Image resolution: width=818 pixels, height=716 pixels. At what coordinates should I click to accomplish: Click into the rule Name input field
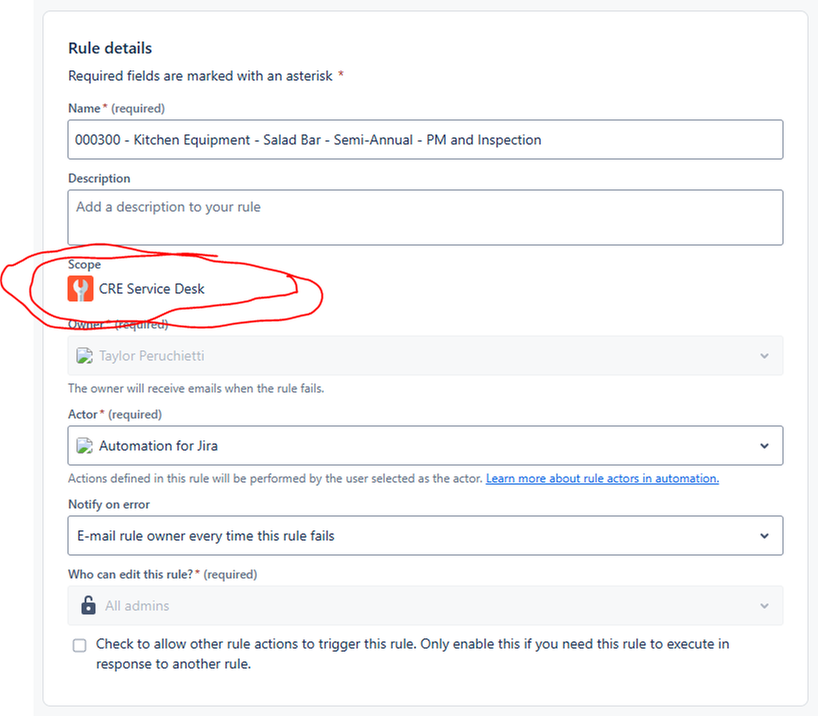(x=425, y=140)
